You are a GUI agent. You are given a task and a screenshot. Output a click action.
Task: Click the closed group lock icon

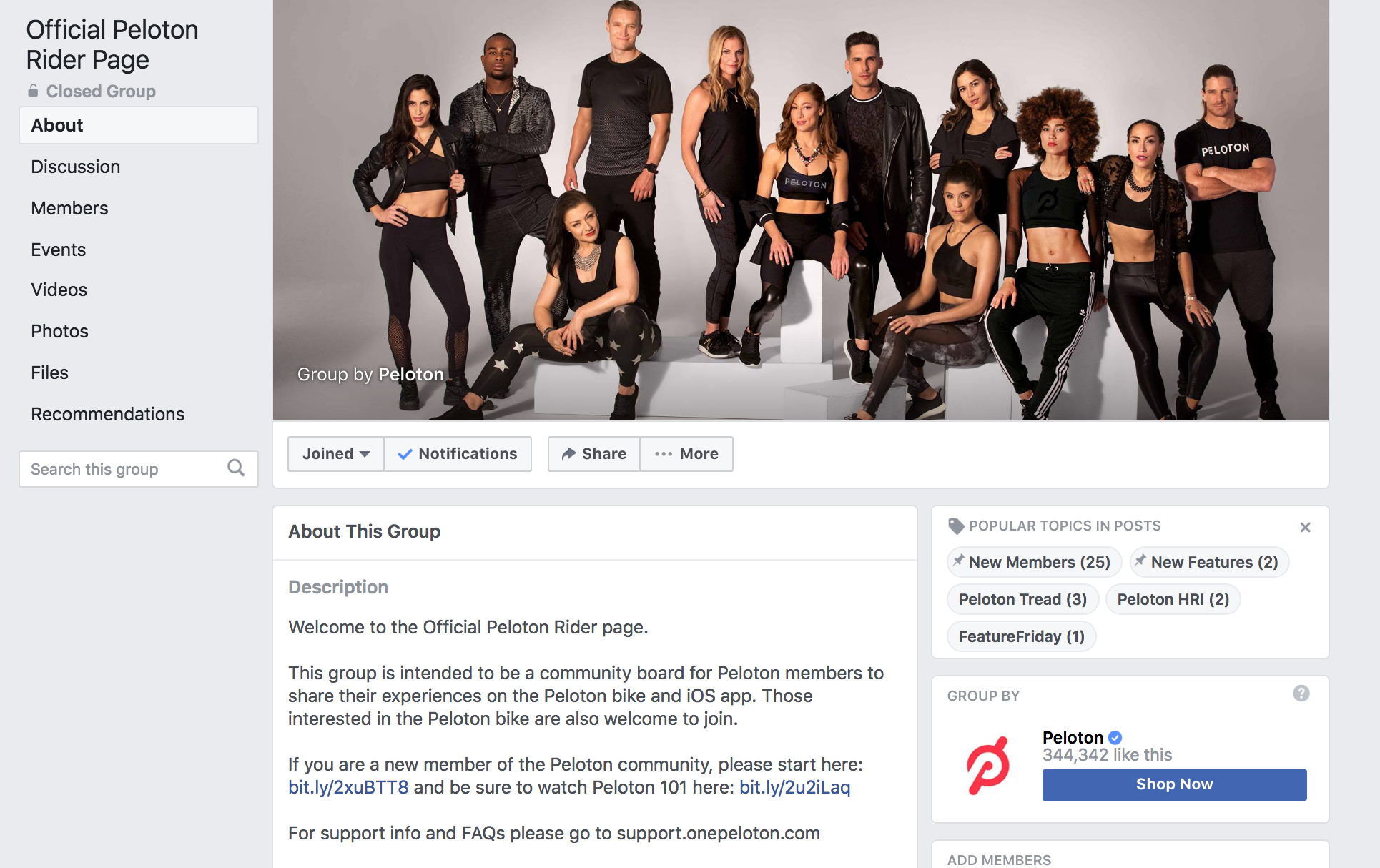(33, 90)
